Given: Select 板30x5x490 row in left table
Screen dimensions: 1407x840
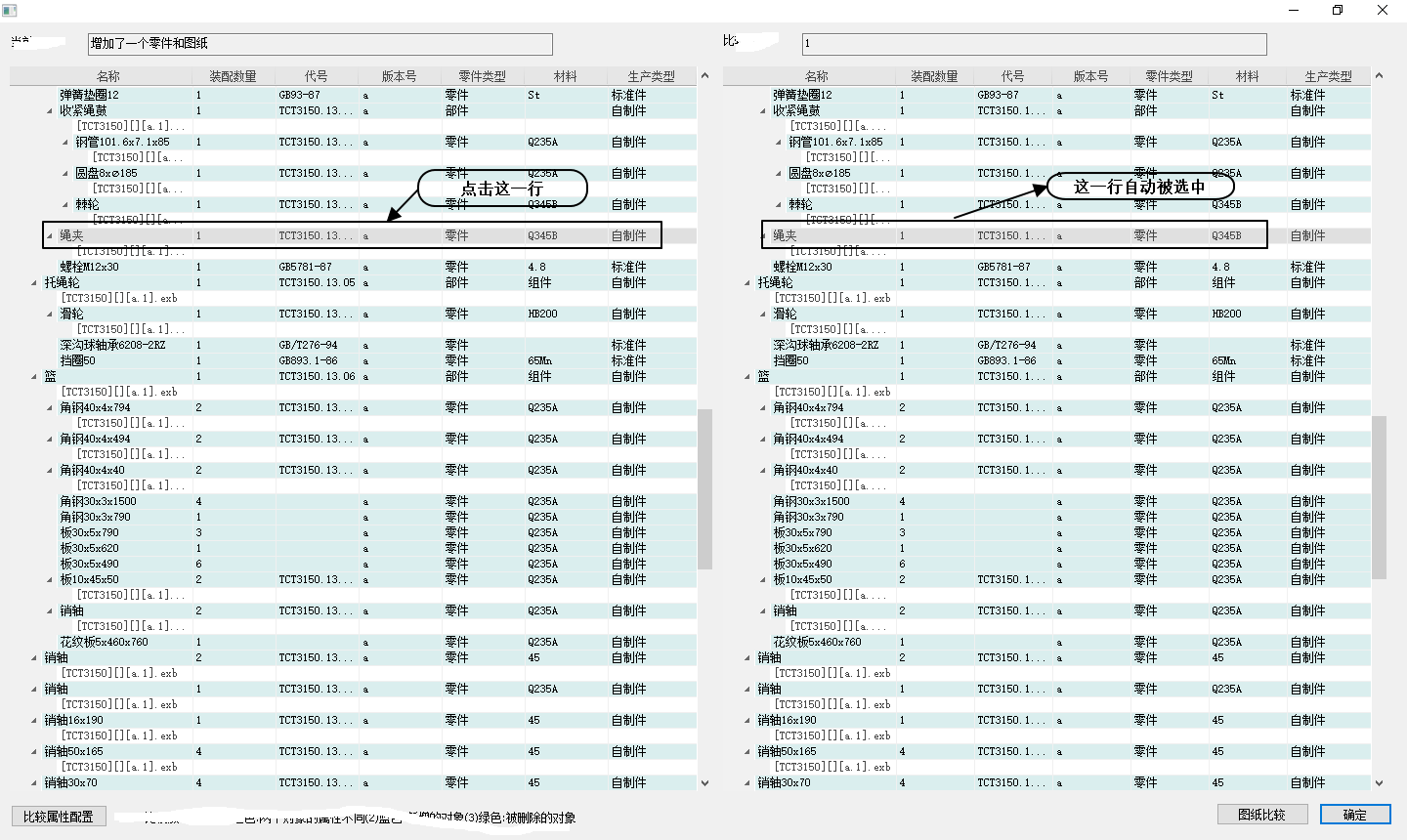Looking at the screenshot, I should [353, 564].
